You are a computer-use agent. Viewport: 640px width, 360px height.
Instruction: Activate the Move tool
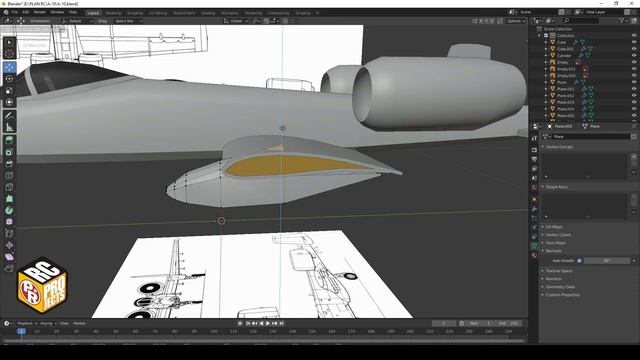(x=10, y=67)
